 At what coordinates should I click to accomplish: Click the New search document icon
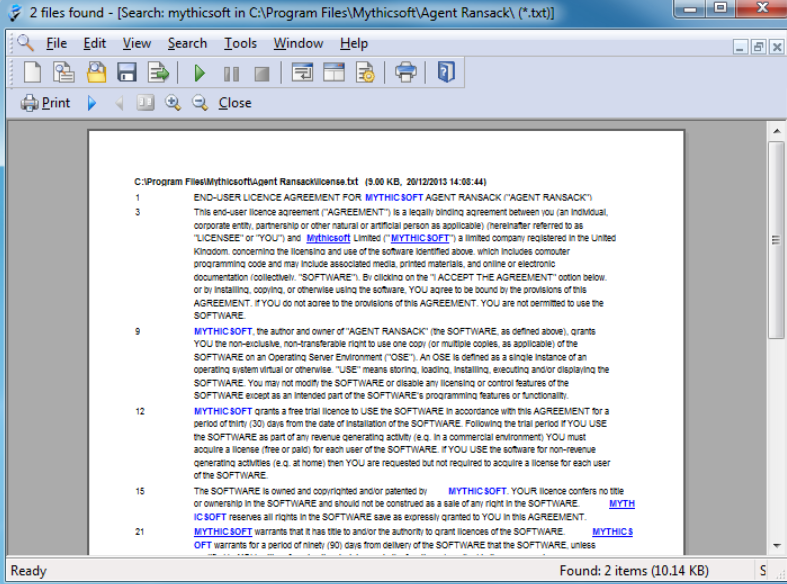(x=33, y=72)
